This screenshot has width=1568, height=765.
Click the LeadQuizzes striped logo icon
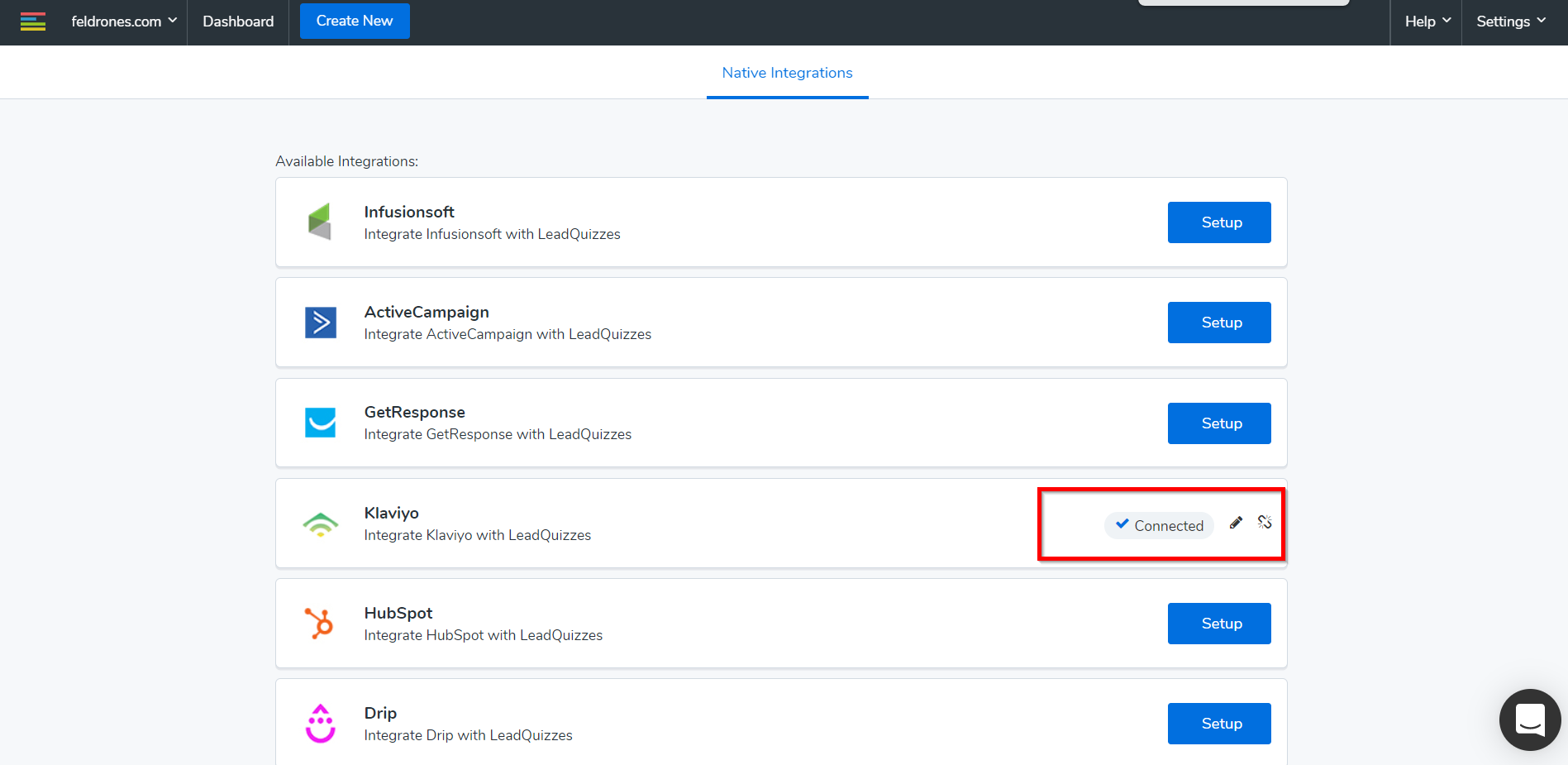pos(33,22)
